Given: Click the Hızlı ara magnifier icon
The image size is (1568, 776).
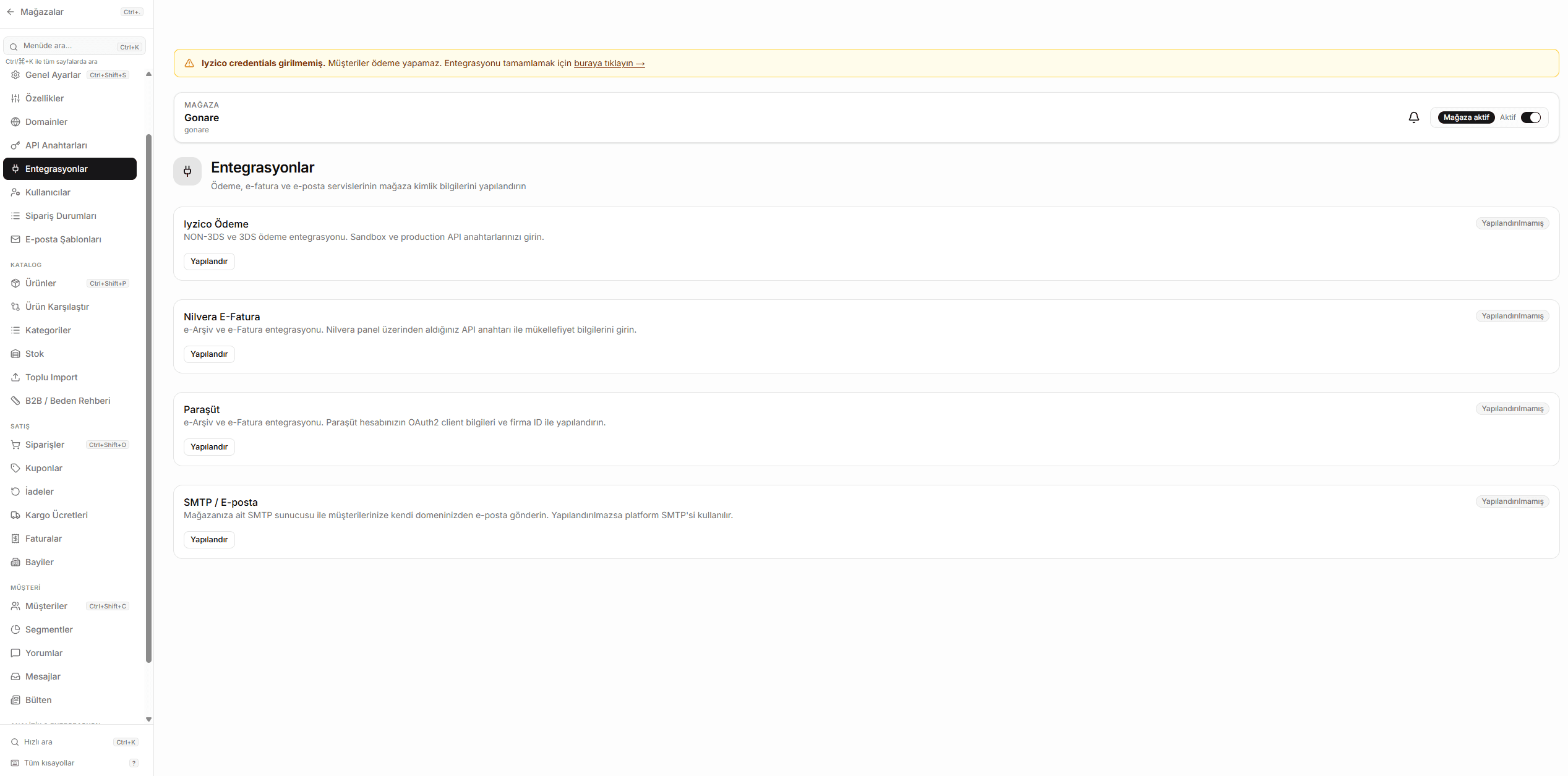Looking at the screenshot, I should point(15,742).
